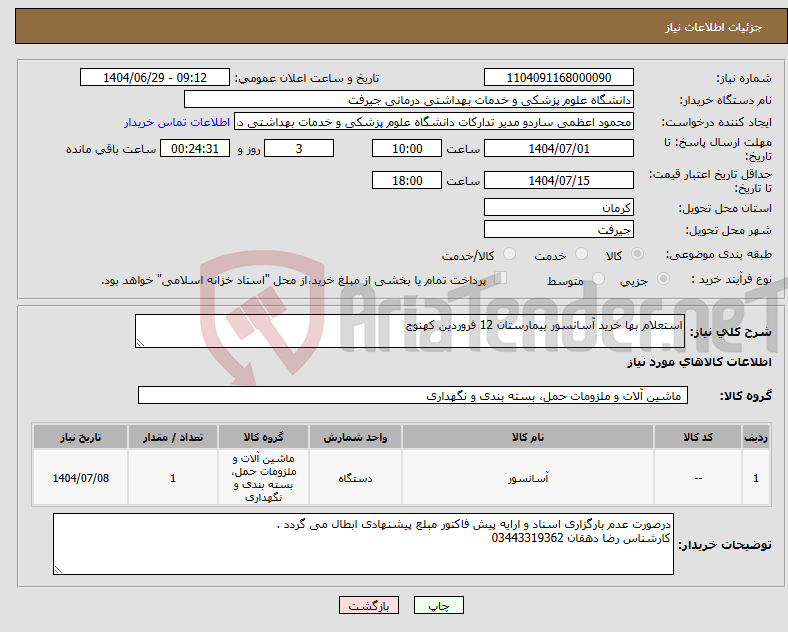Click the buyer organization name field
788x632 pixels.
pyautogui.click(x=409, y=99)
